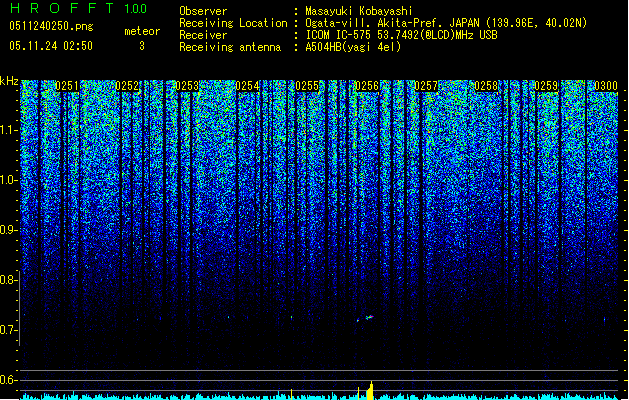
Task: Click the 0253 time marker
Action: pos(187,86)
